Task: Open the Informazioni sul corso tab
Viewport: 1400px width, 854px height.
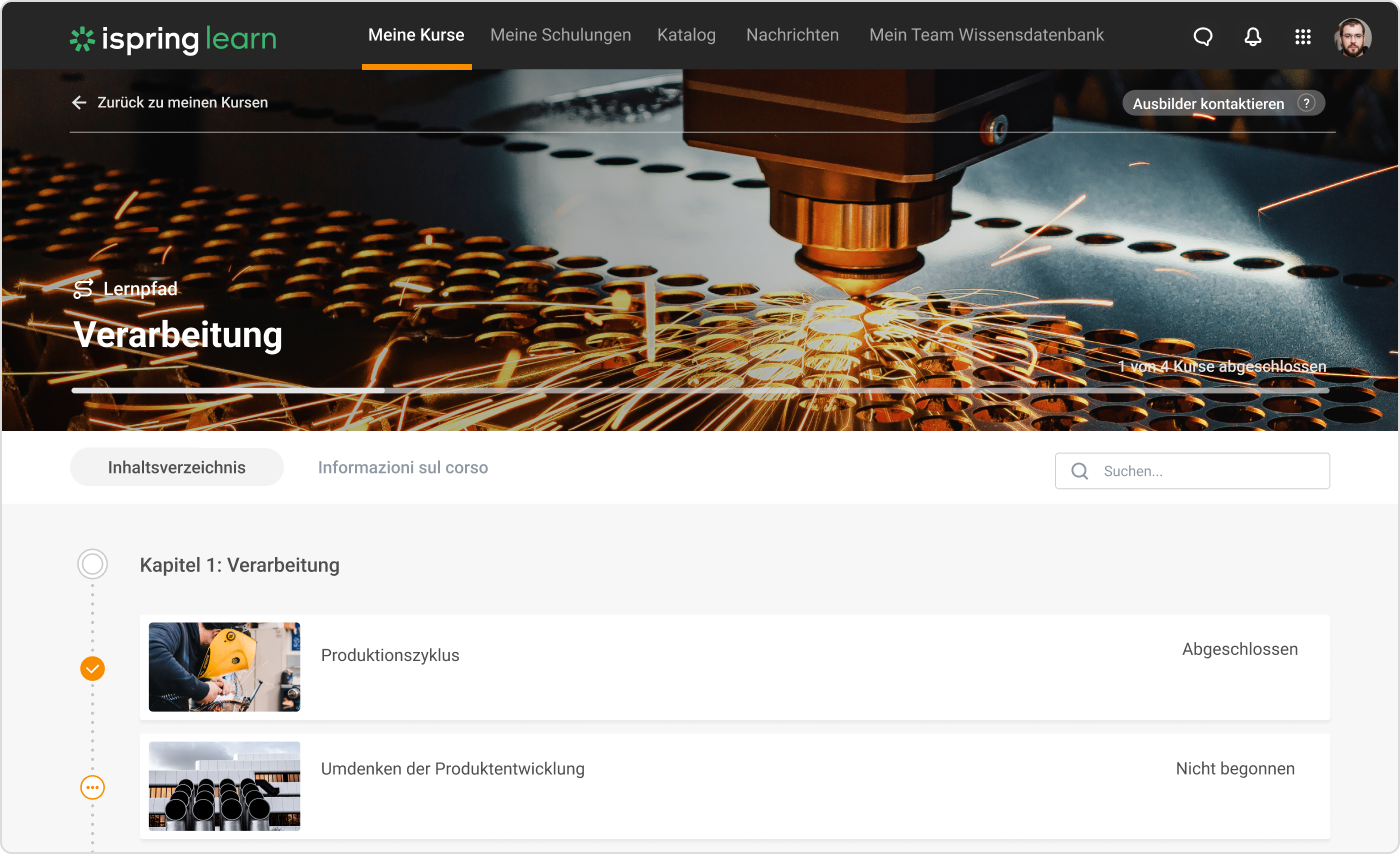Action: [403, 467]
